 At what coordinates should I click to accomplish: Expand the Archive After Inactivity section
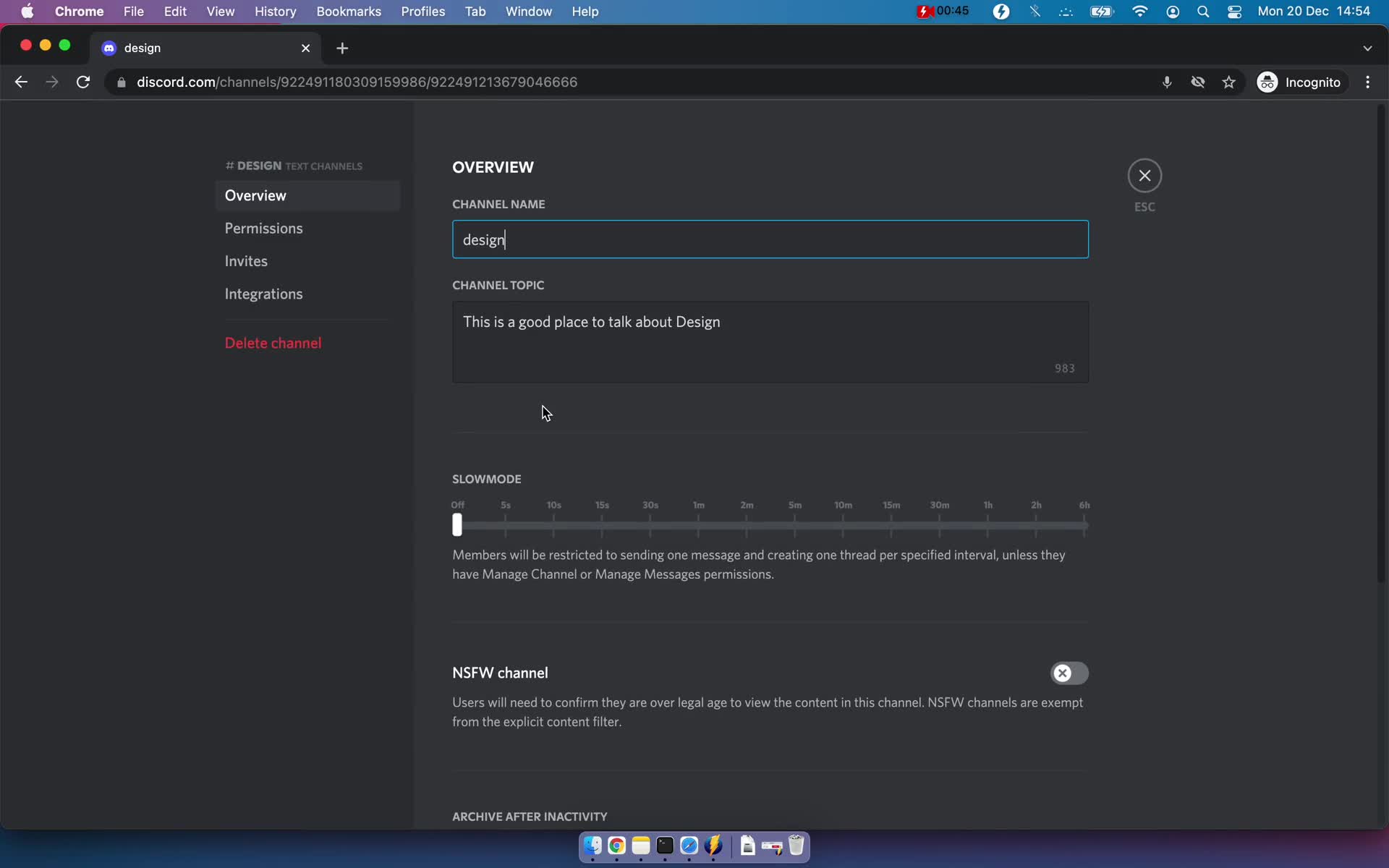pyautogui.click(x=529, y=816)
